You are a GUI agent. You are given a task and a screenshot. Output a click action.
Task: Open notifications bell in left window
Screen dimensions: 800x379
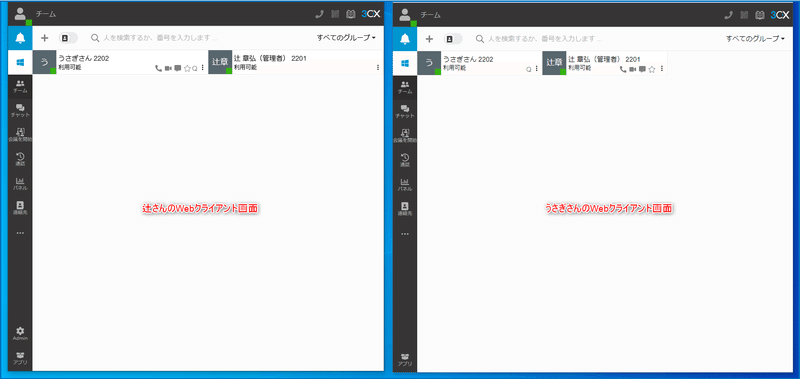(x=20, y=38)
